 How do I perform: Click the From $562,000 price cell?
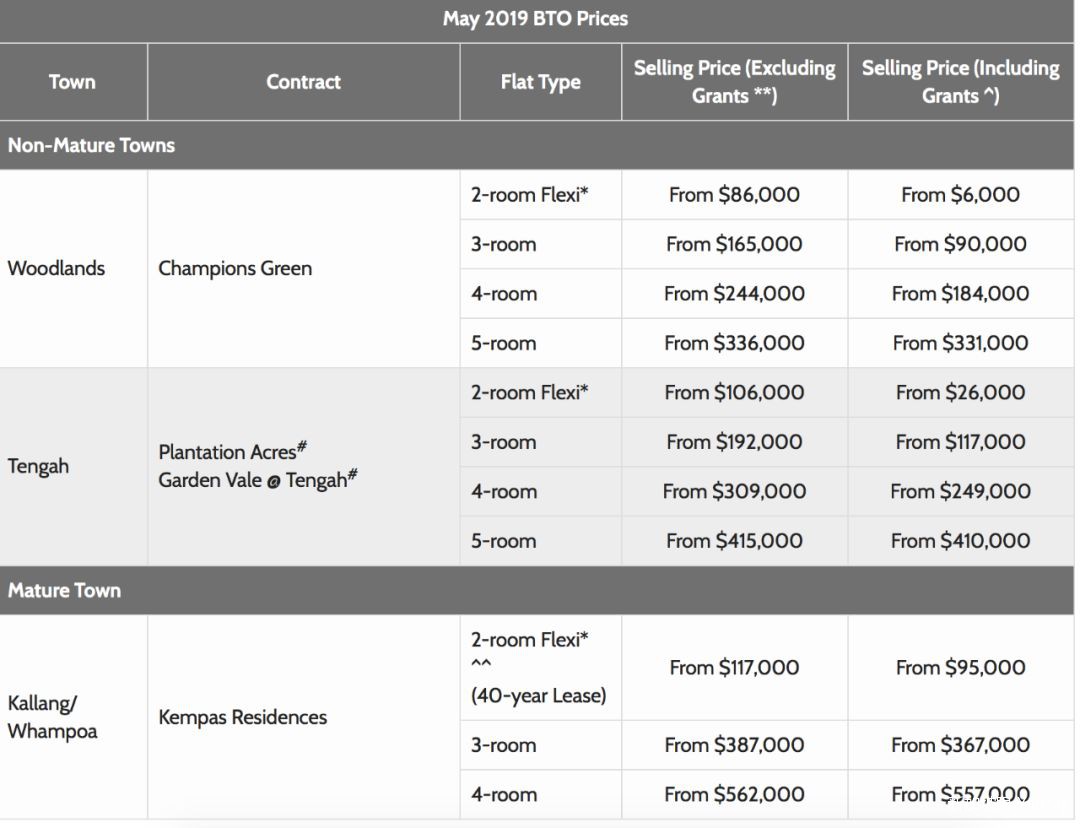click(x=734, y=795)
